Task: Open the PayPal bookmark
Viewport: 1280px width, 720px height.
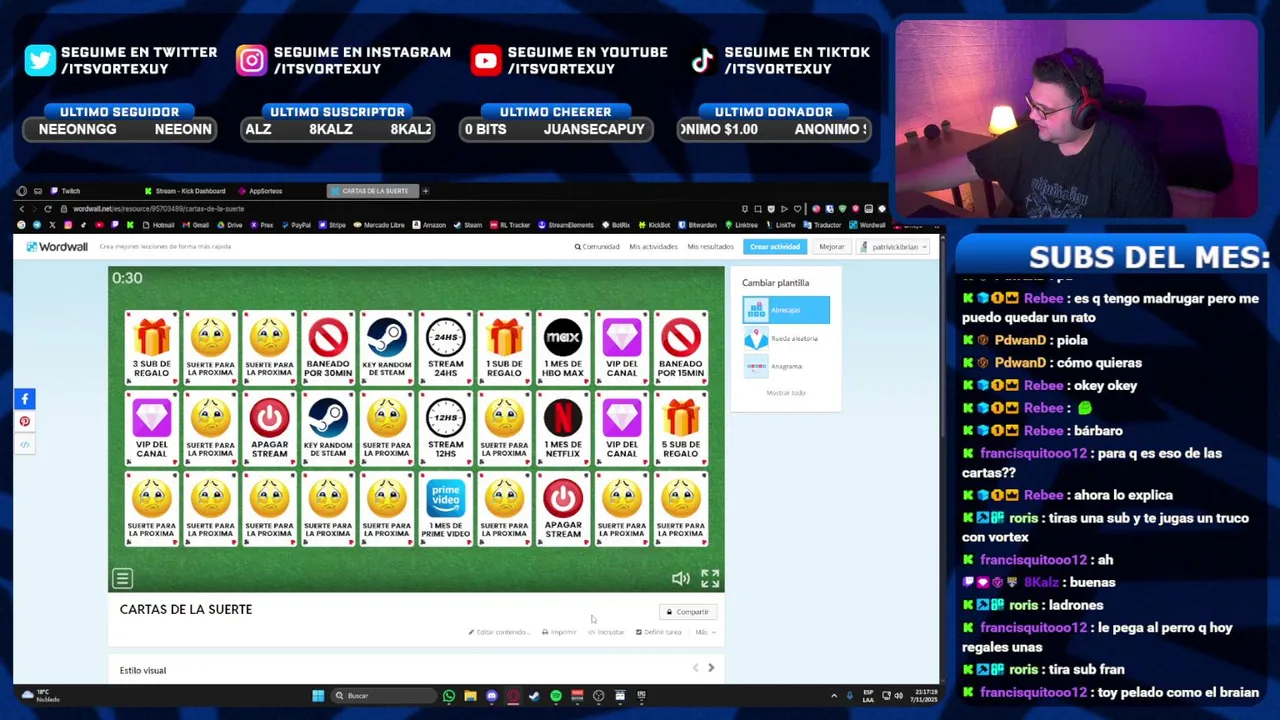Action: point(296,225)
